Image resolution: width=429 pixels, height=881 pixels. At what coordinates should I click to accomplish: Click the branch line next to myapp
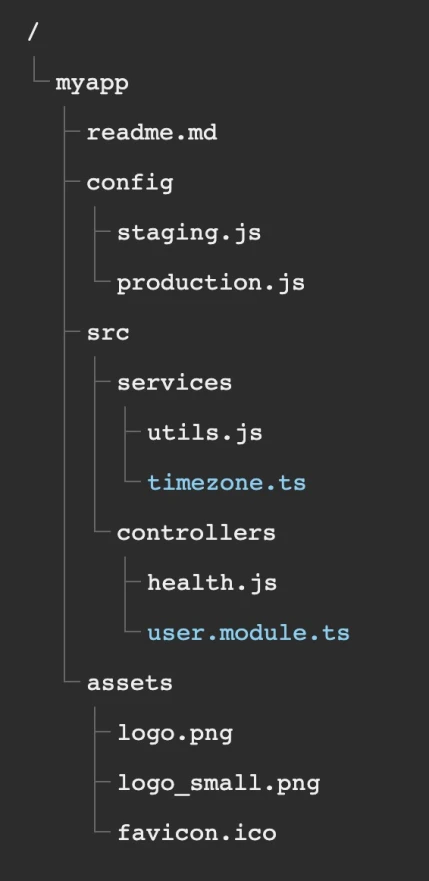tap(42, 70)
